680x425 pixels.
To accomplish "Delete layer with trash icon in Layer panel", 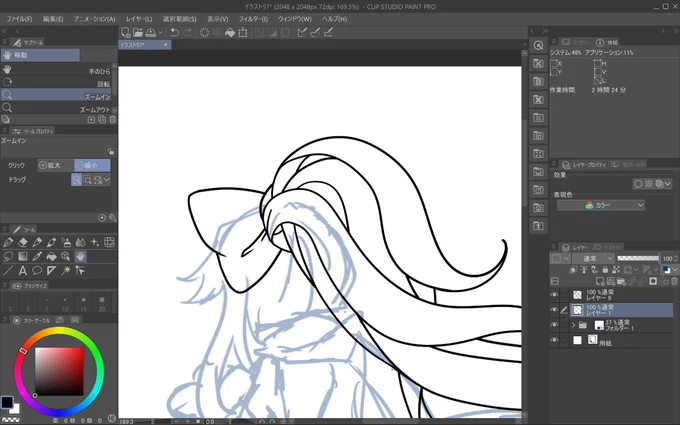I will [674, 281].
